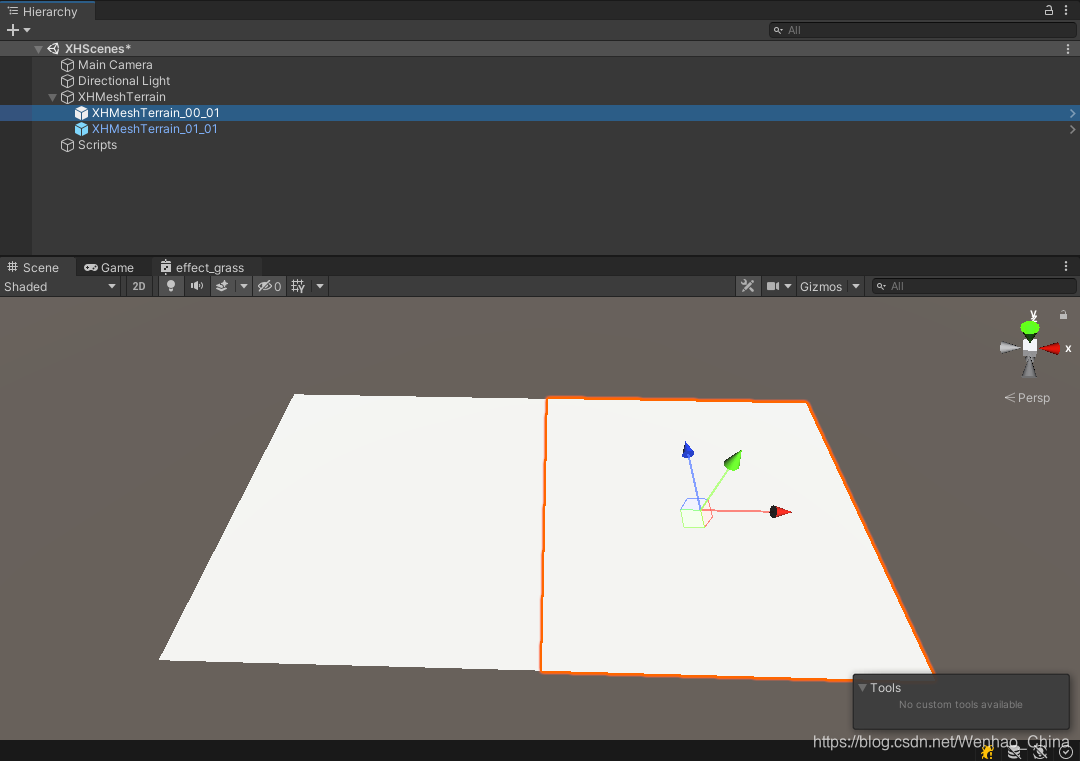Screen dimensions: 1080x761
Task: Open prefab XHMeshTerrain_01_01 via its arrow
Action: click(x=1072, y=129)
